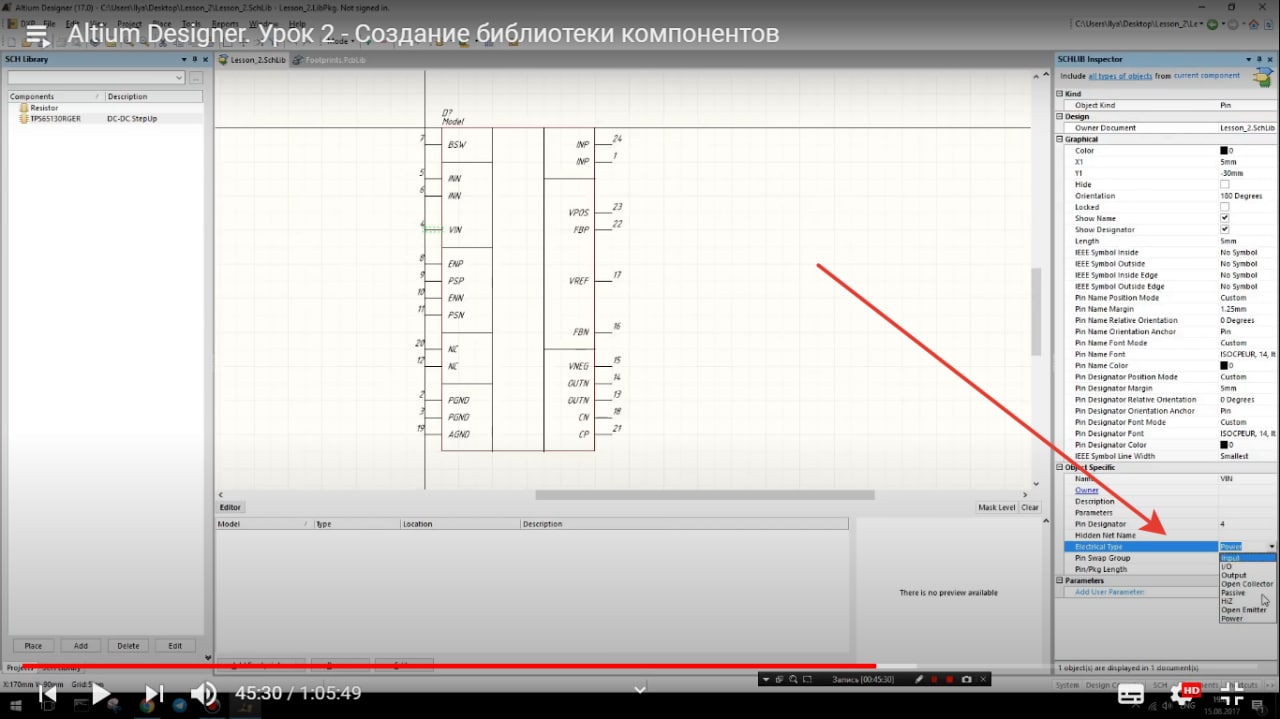The image size is (1280, 719).
Task: Click the horizontal scrollbar of the schematic view
Action: pos(705,494)
